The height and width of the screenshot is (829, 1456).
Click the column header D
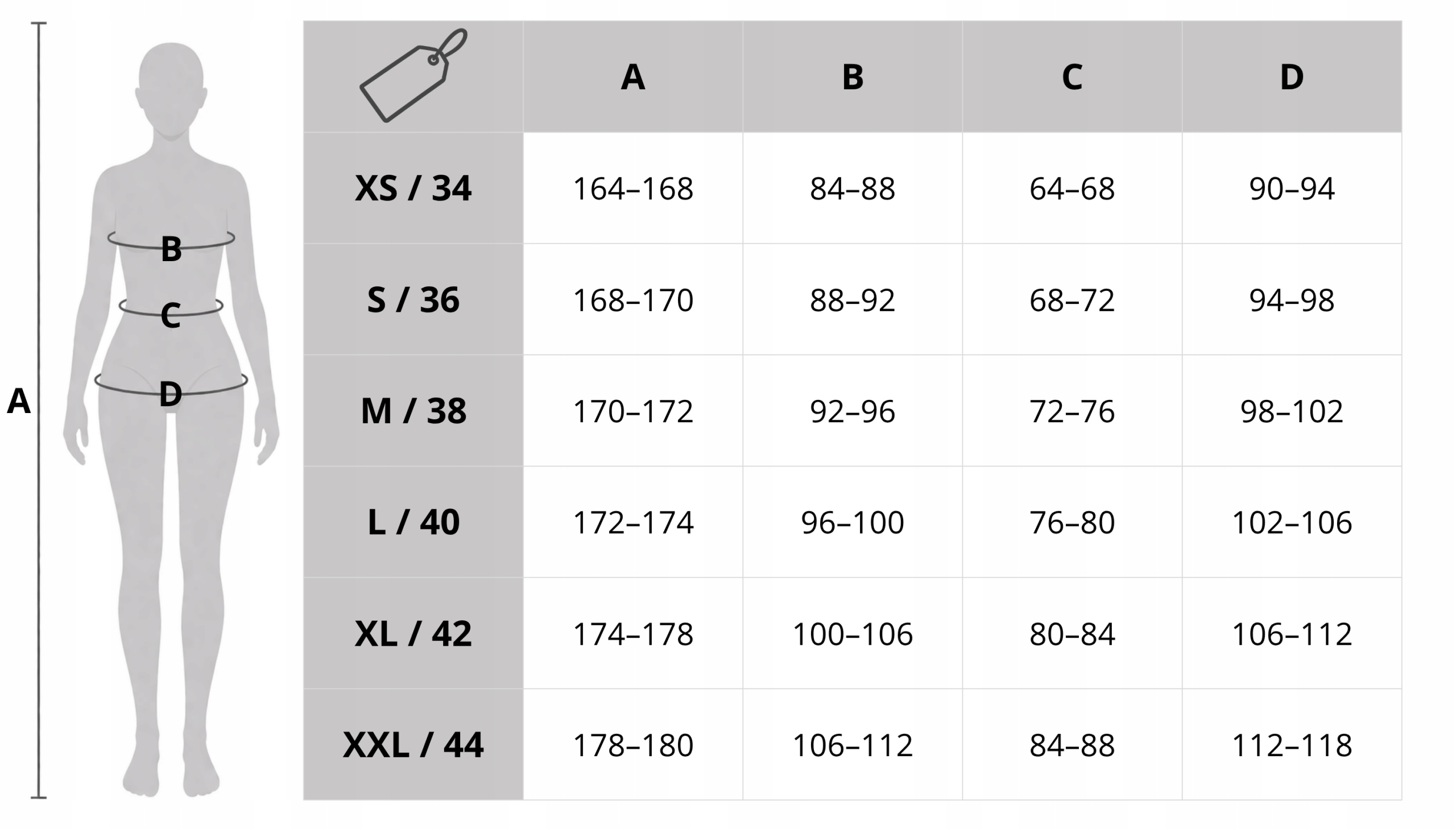pos(1292,77)
